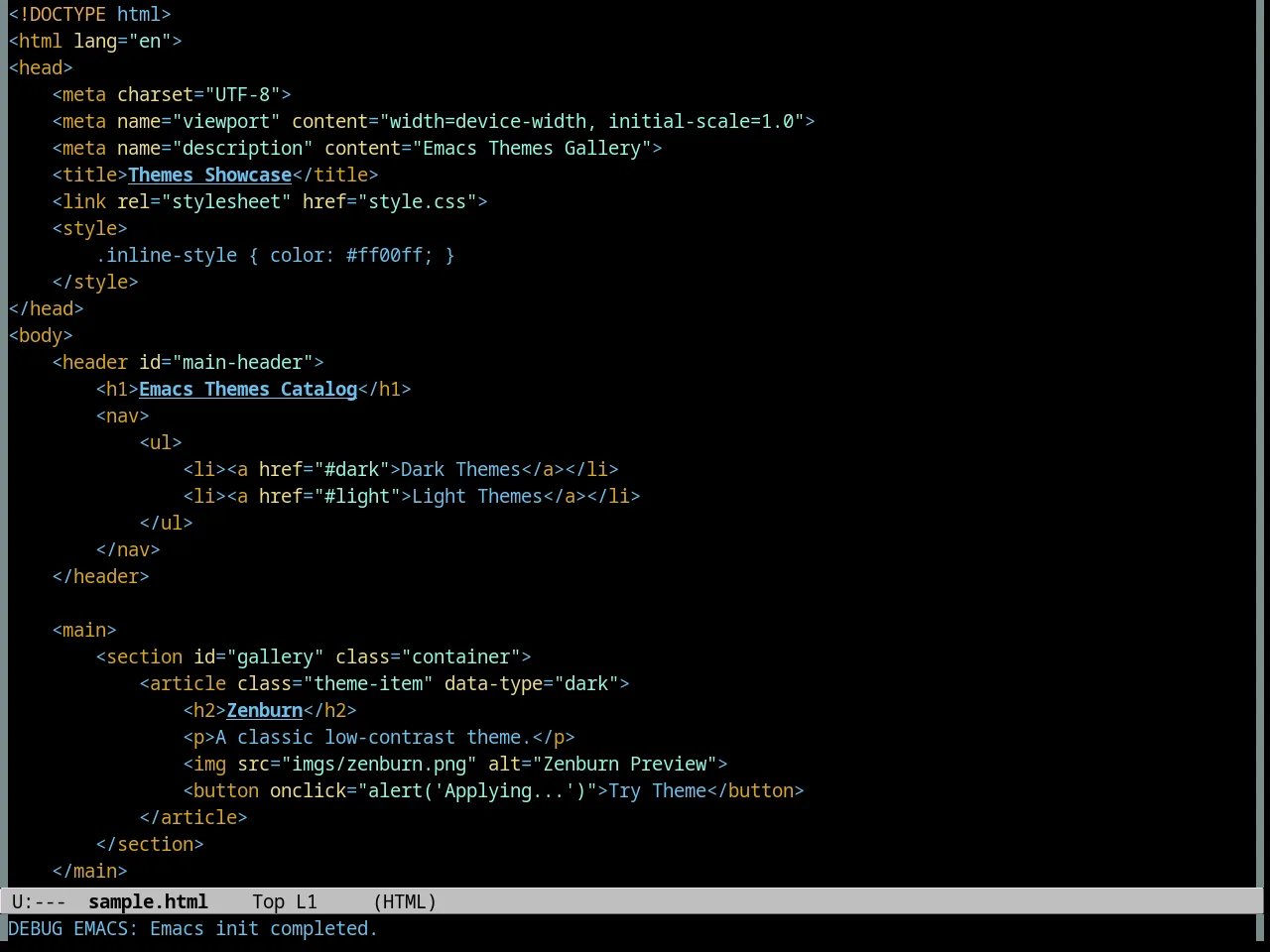This screenshot has width=1270, height=952.
Task: Click the href="#dark" attribute
Action: pyautogui.click(x=324, y=469)
